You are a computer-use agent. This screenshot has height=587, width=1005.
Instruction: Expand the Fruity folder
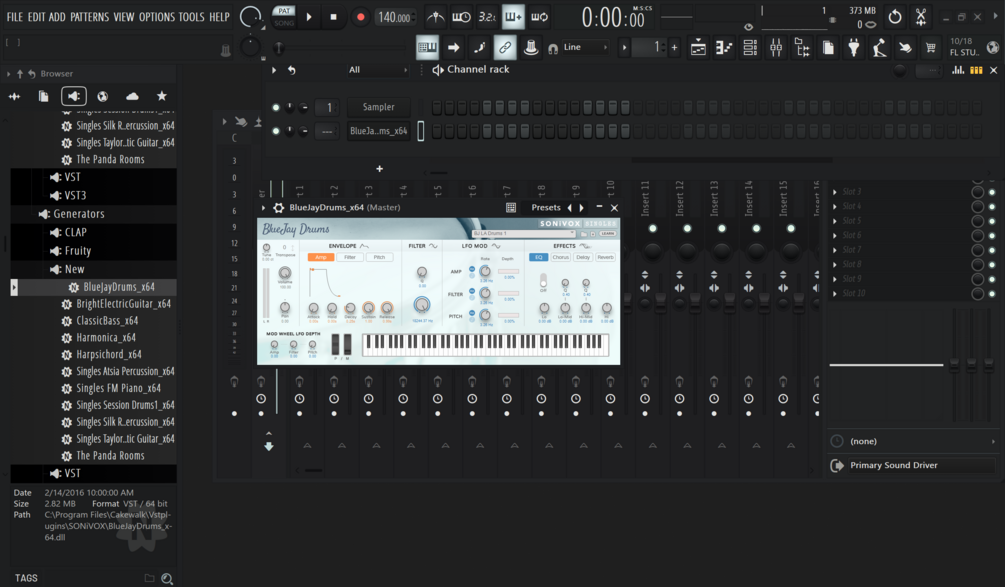pos(77,251)
